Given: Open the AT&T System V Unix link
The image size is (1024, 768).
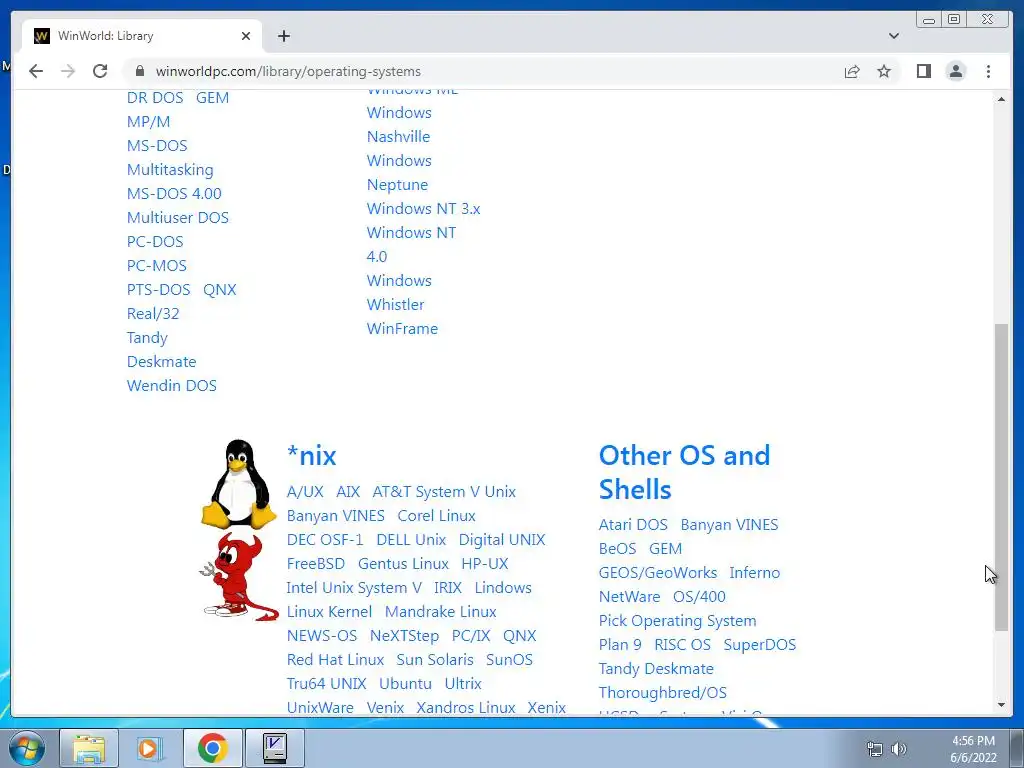Looking at the screenshot, I should point(444,492).
